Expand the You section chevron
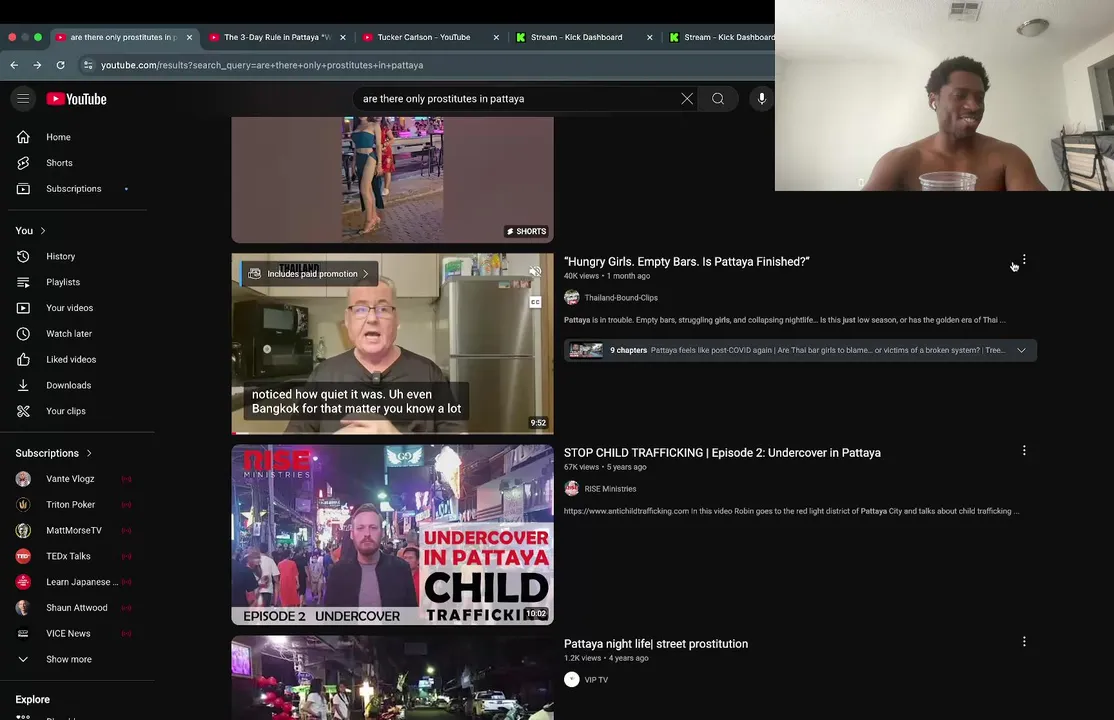 (43, 230)
